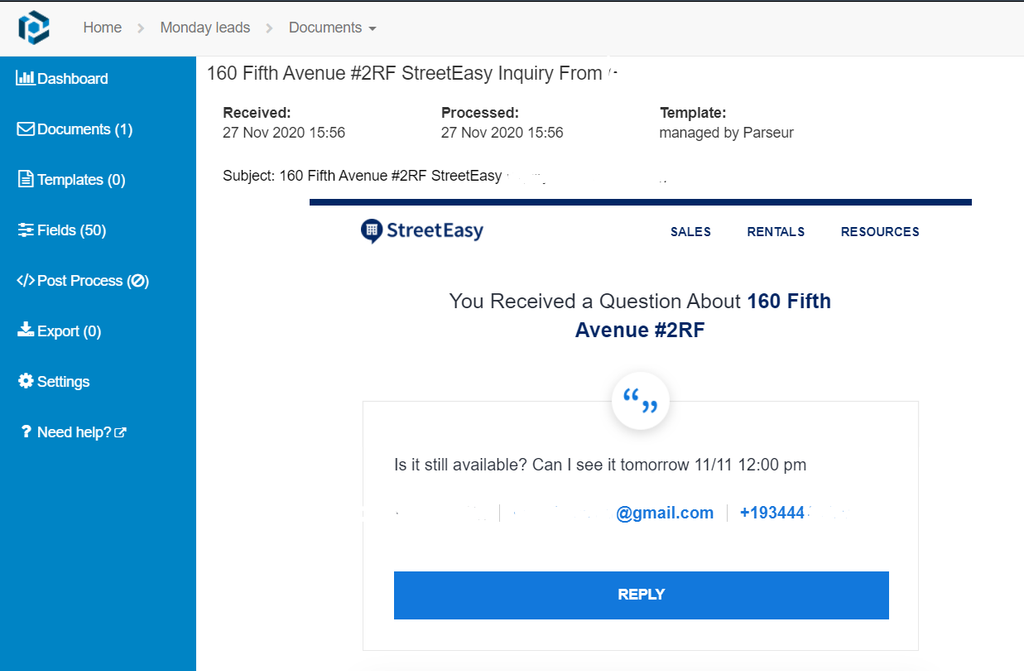Open the Dashboard chart icon
1024x671 pixels.
[x=26, y=78]
